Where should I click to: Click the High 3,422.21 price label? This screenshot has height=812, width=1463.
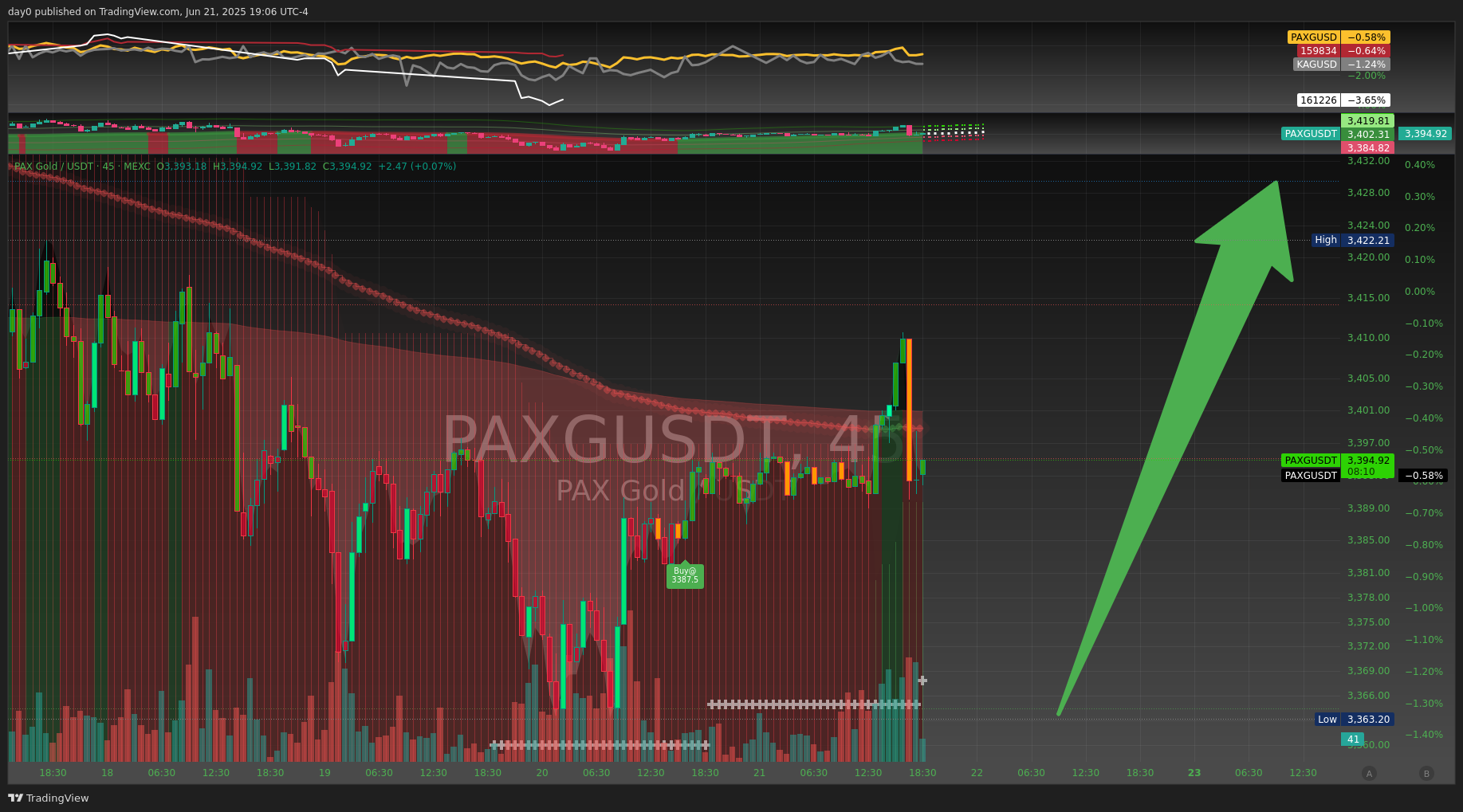coord(1353,240)
